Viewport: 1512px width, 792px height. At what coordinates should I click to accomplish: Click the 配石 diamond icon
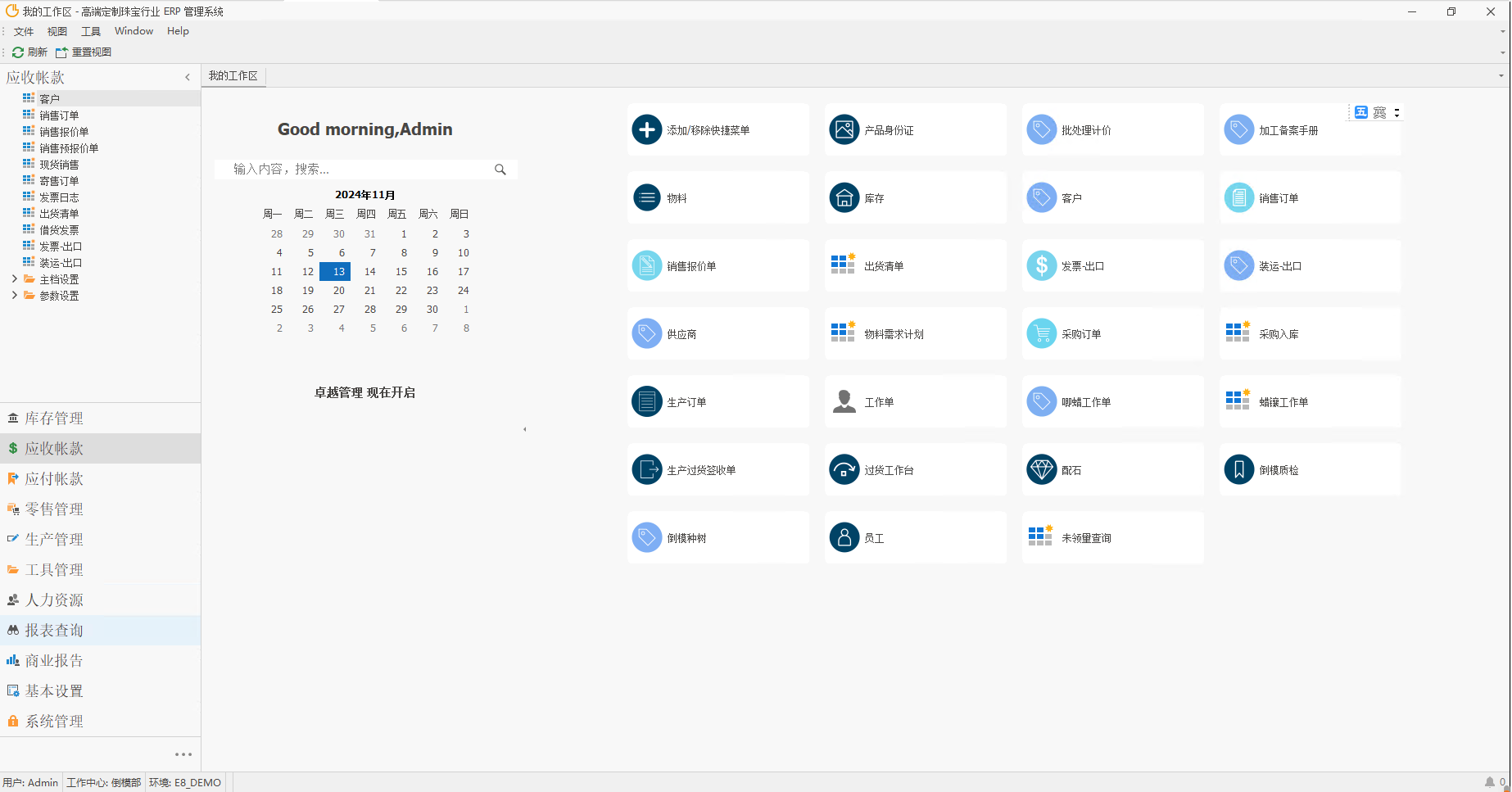click(1041, 469)
